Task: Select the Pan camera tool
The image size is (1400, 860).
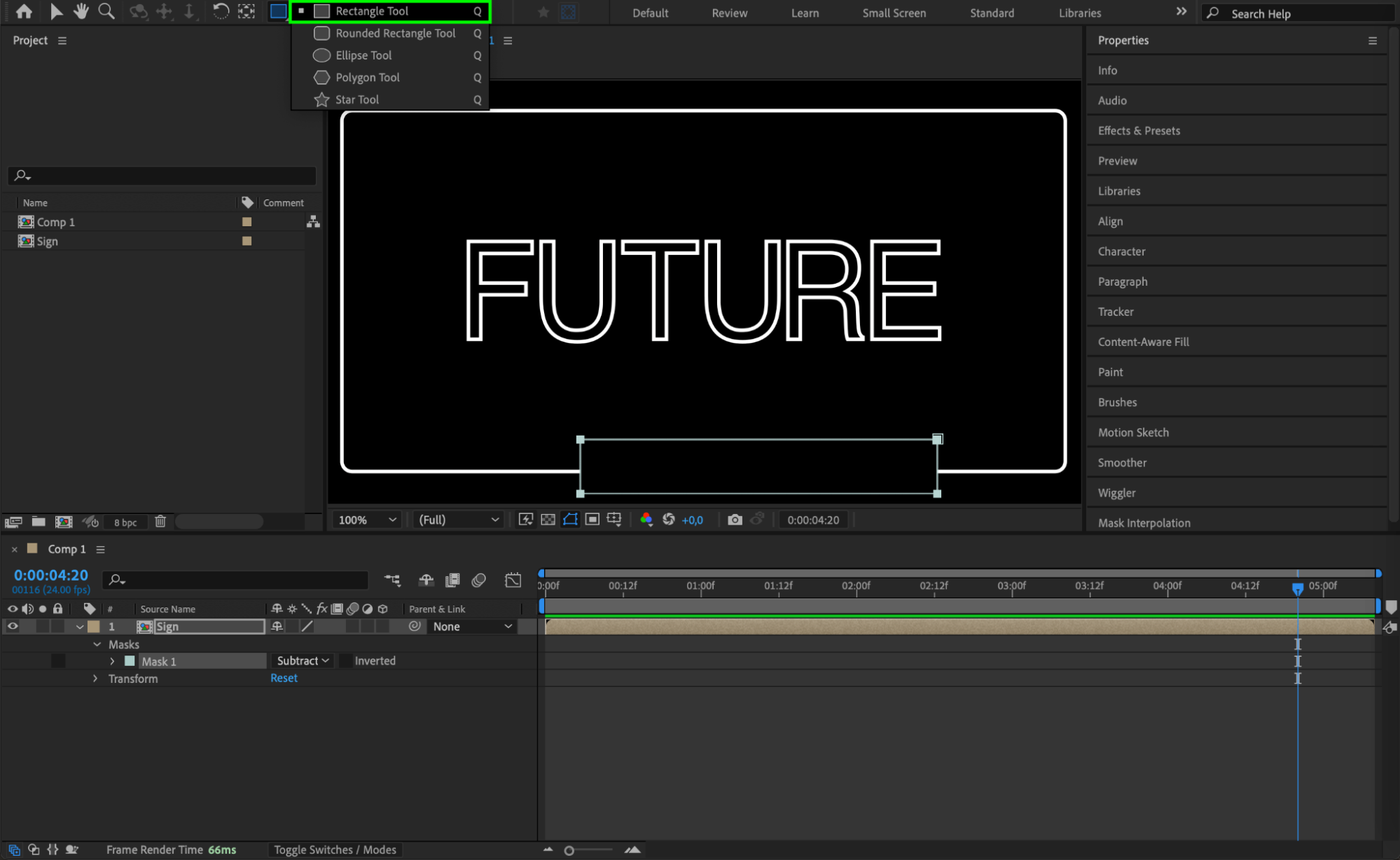Action: 164,11
